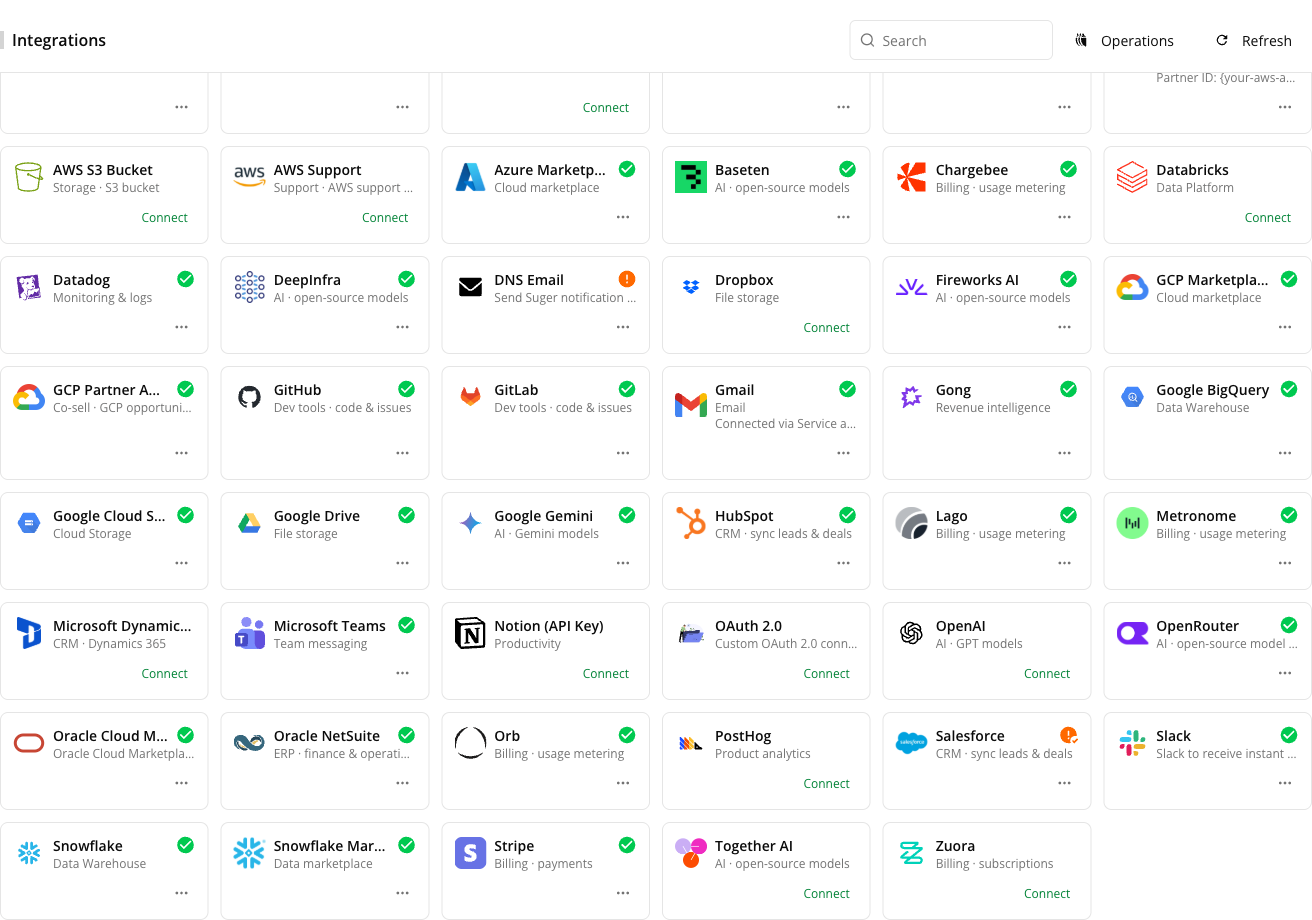Open the Operations menu in header
The height and width of the screenshot is (920, 1312).
point(1124,41)
